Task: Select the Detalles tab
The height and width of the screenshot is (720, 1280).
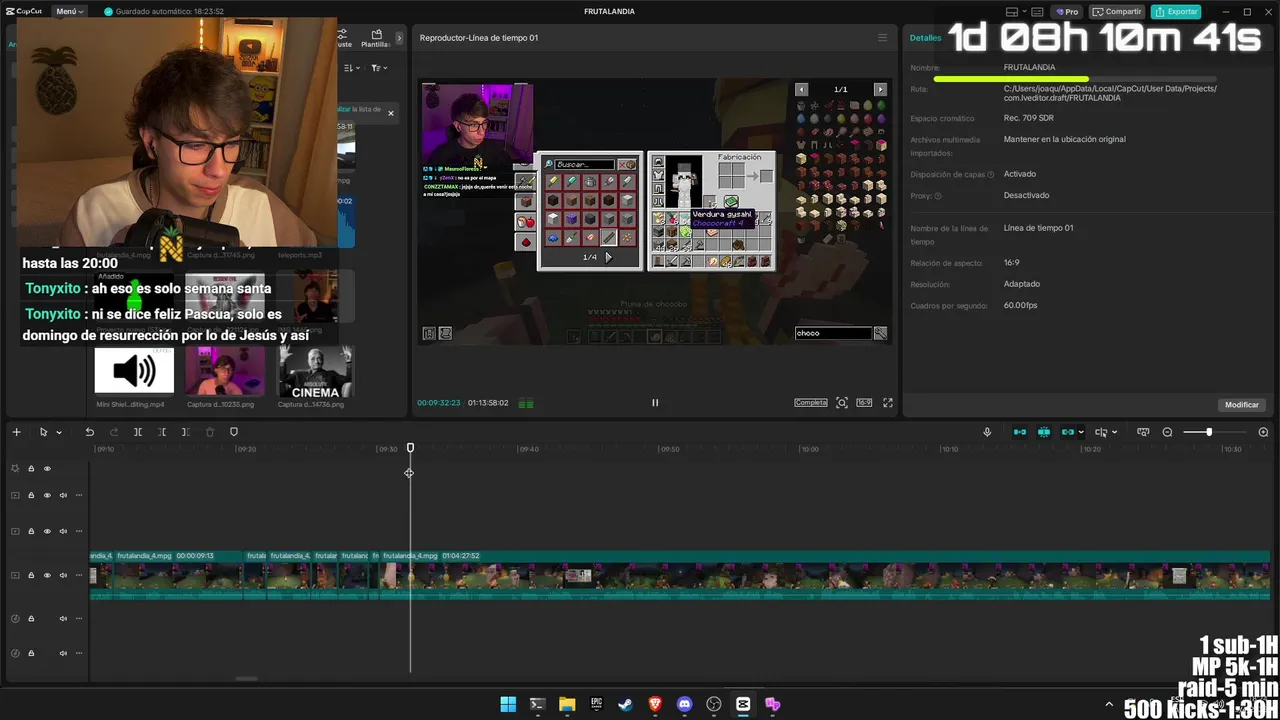Action: point(925,38)
